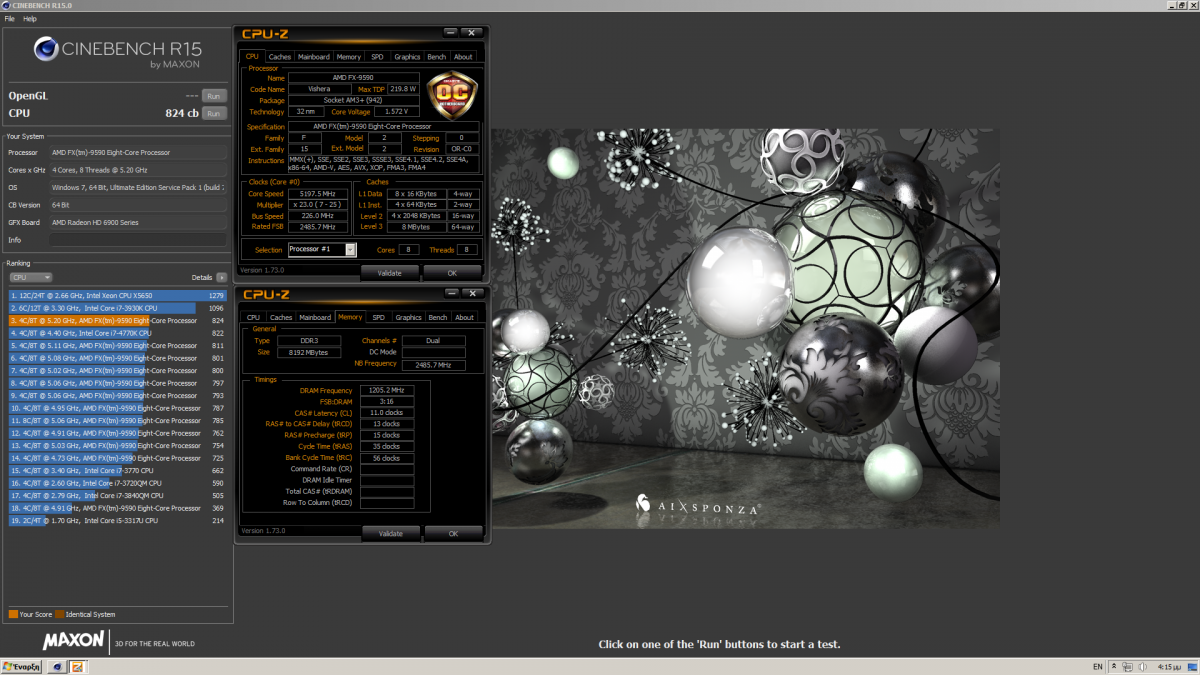Switch to Mainboard tab in upper CPU-Z window
The width and height of the screenshot is (1200, 675).
(x=314, y=57)
